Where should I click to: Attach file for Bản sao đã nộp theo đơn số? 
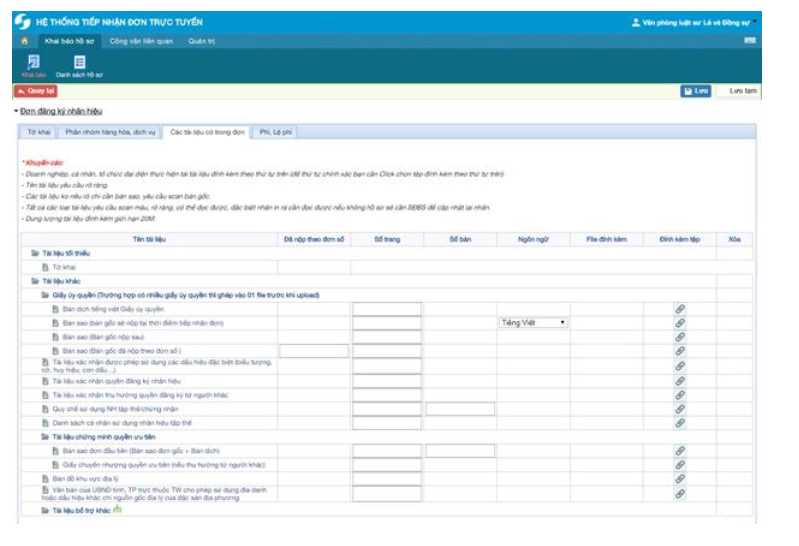(680, 351)
